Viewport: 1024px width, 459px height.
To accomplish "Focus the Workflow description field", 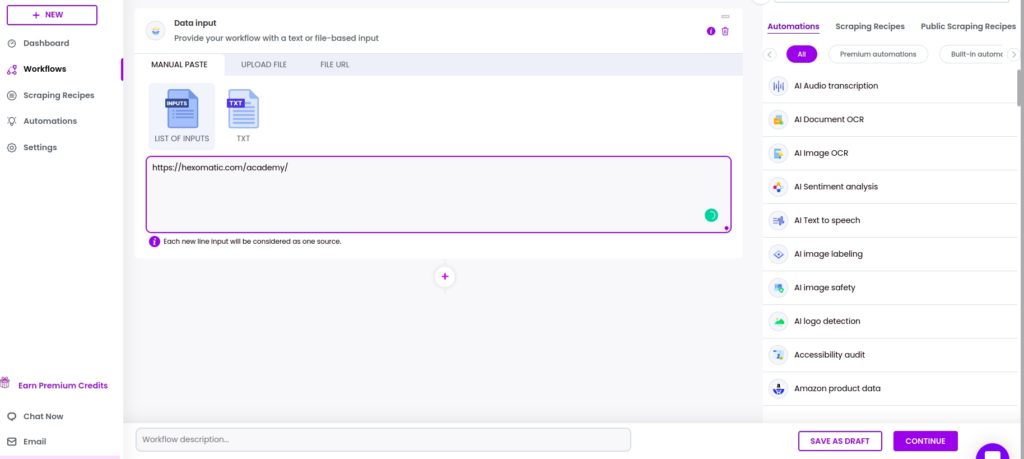I will (x=383, y=439).
